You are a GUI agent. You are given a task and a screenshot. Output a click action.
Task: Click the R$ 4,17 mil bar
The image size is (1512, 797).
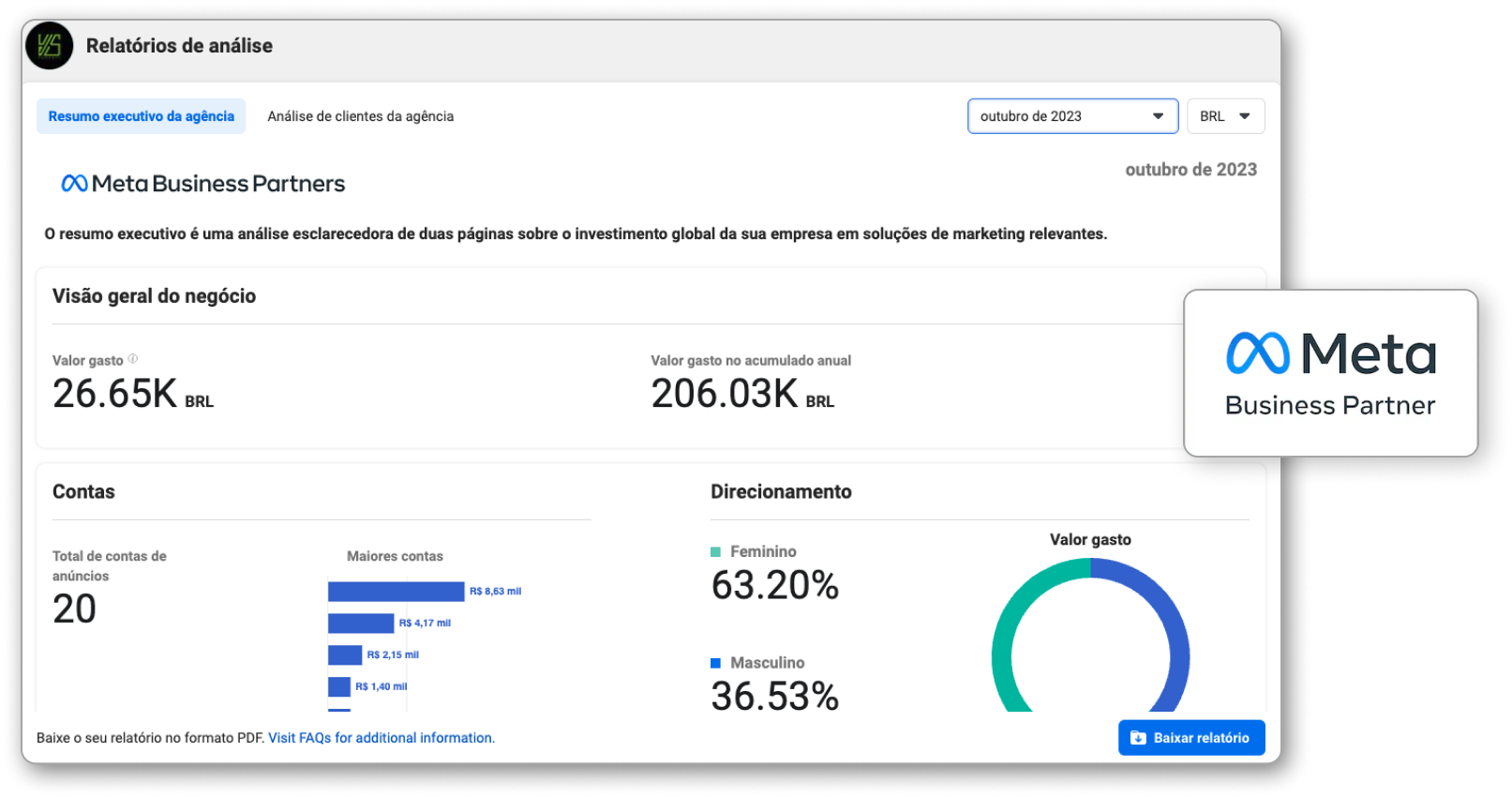tap(361, 624)
